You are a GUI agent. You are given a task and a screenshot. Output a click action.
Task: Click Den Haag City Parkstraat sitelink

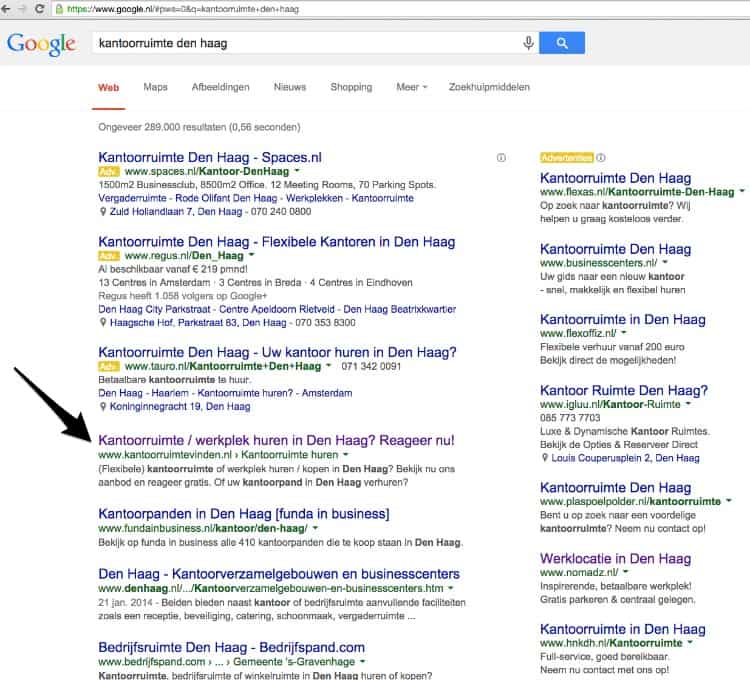point(154,309)
